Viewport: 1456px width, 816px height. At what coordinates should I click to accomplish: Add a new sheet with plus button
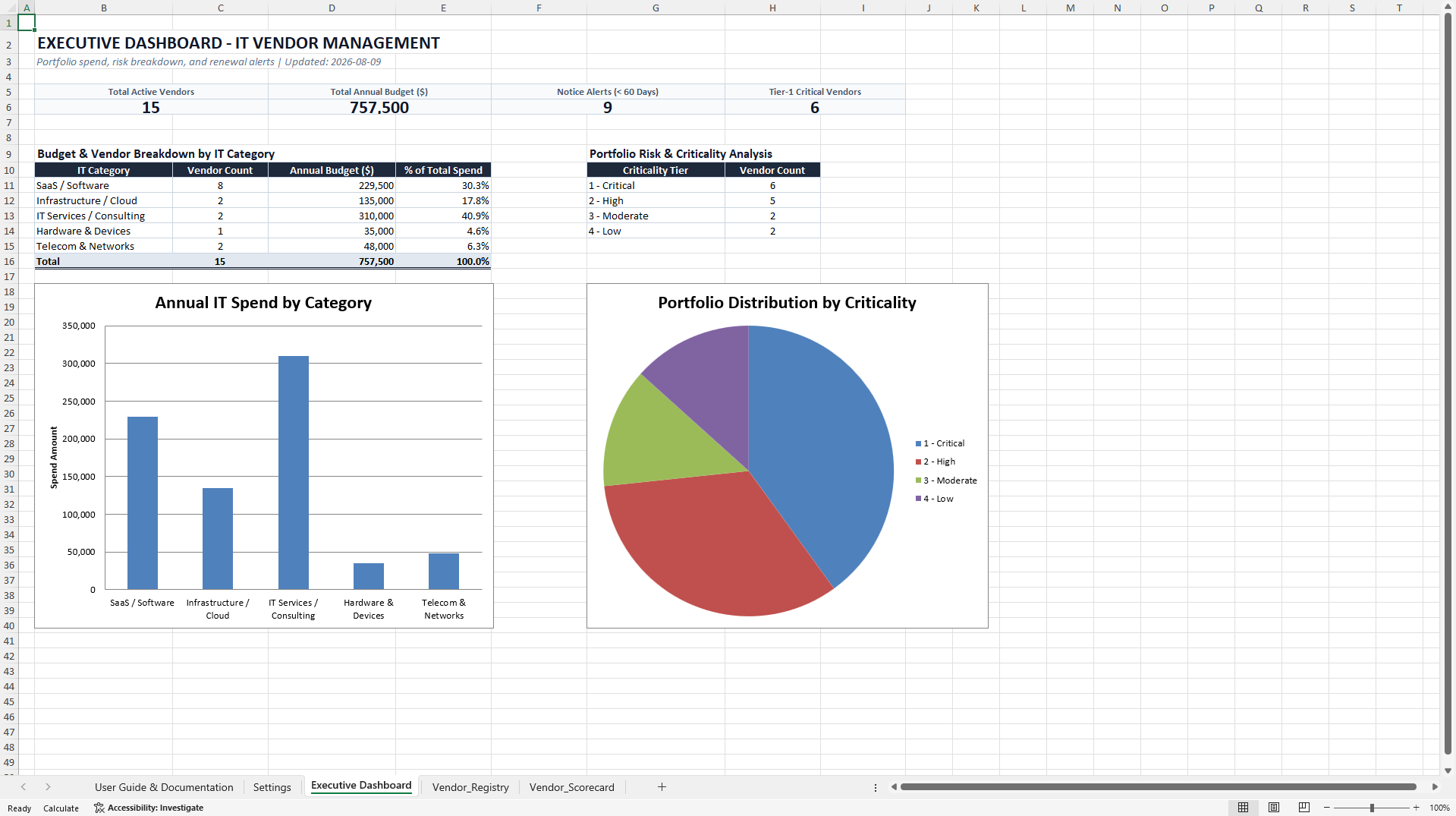(662, 787)
